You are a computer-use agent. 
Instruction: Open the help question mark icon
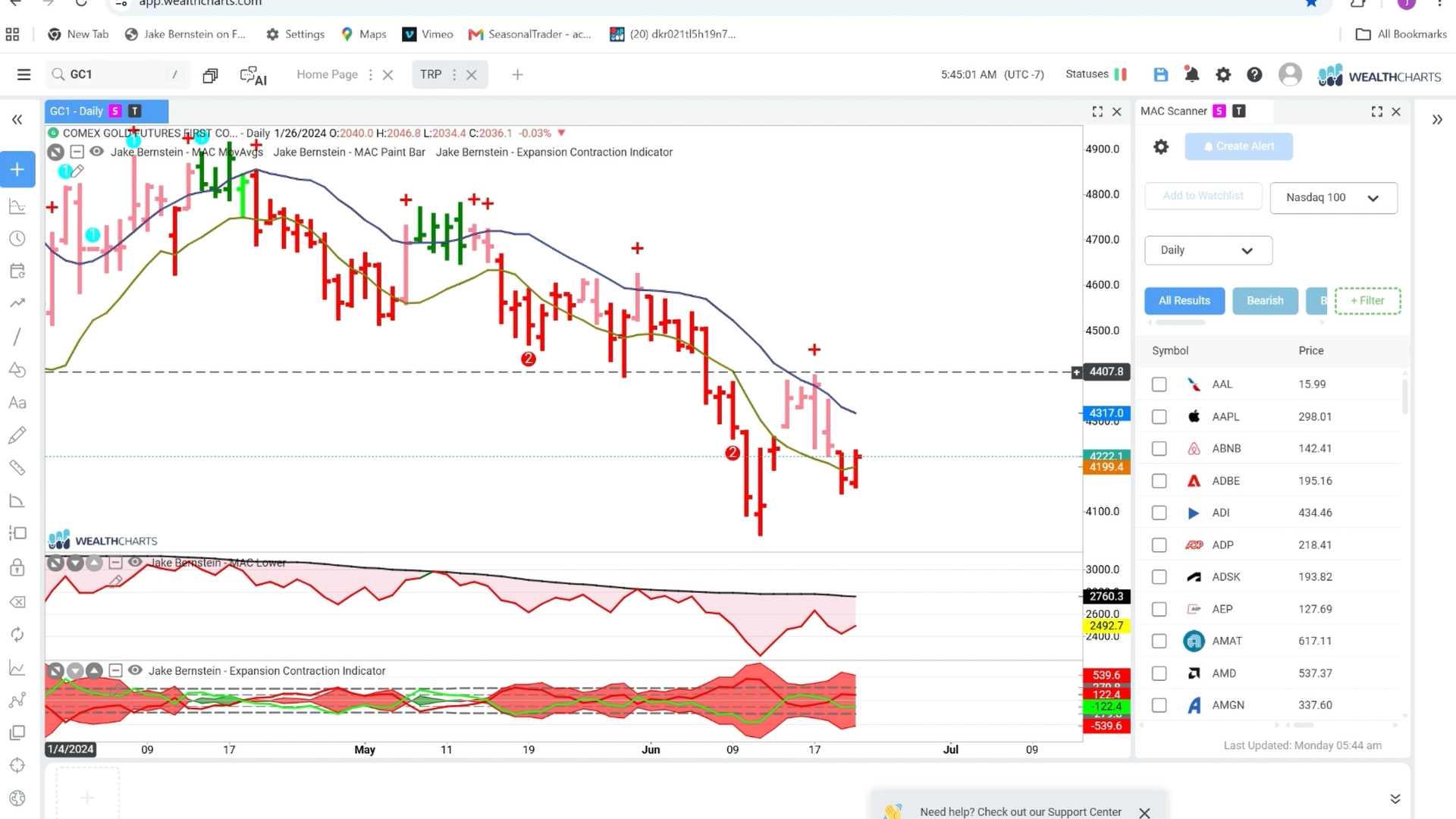point(1254,74)
